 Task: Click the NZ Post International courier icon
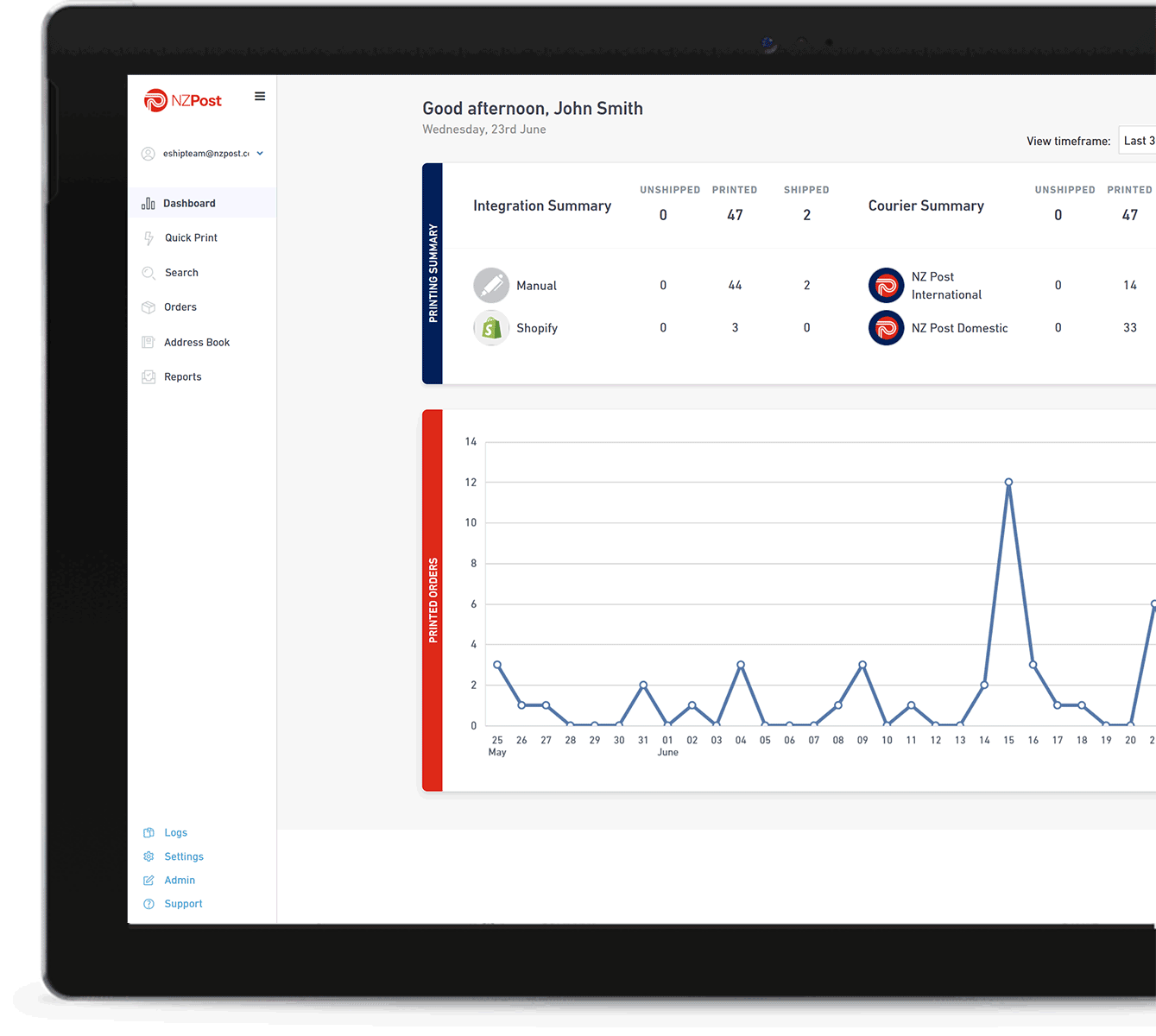(x=886, y=285)
